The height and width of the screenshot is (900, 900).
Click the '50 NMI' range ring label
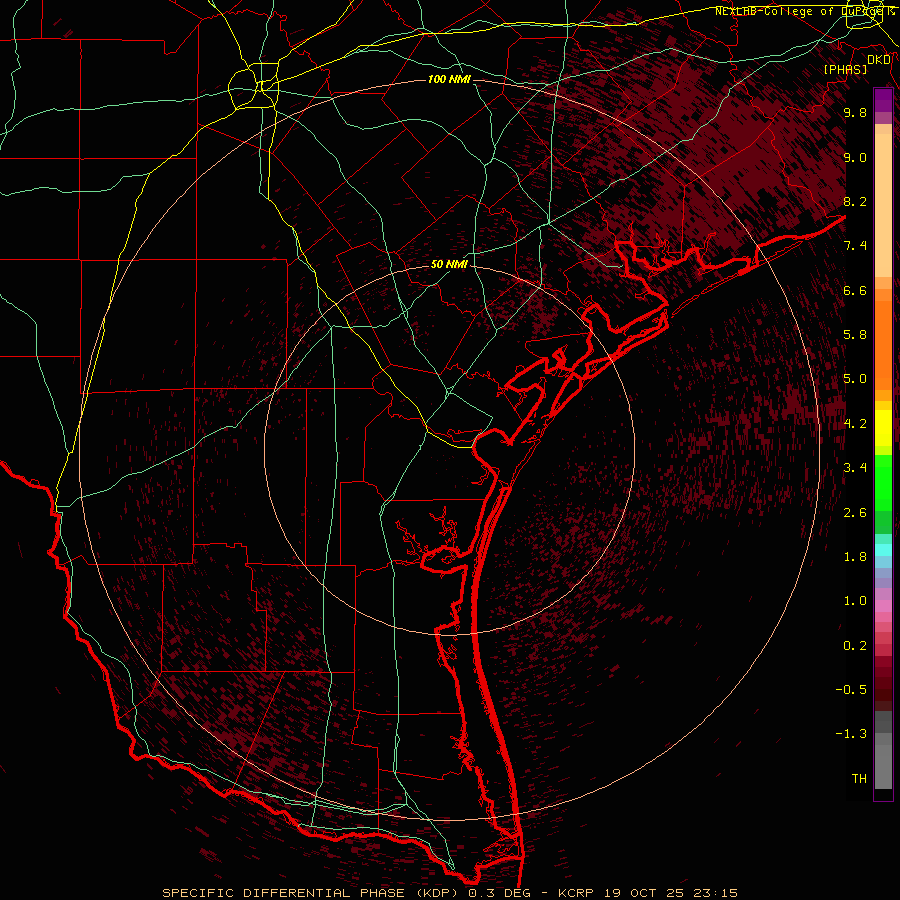pos(449,264)
